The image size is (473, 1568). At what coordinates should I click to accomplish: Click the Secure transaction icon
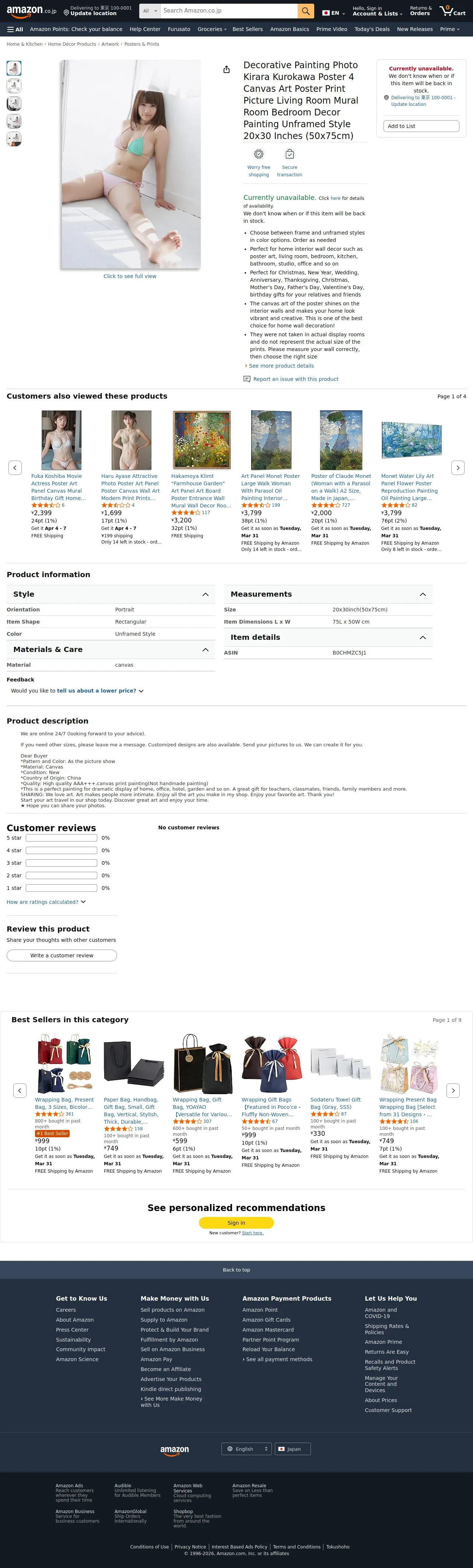(x=290, y=154)
